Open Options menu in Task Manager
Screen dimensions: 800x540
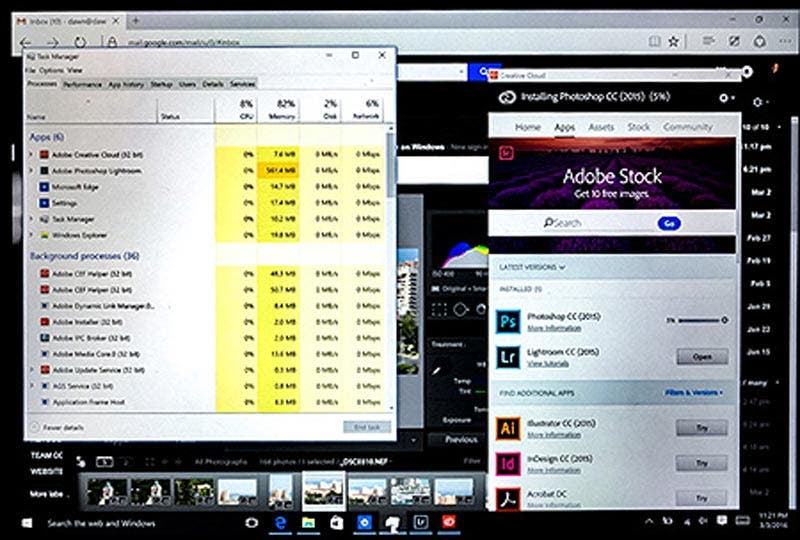coord(52,70)
